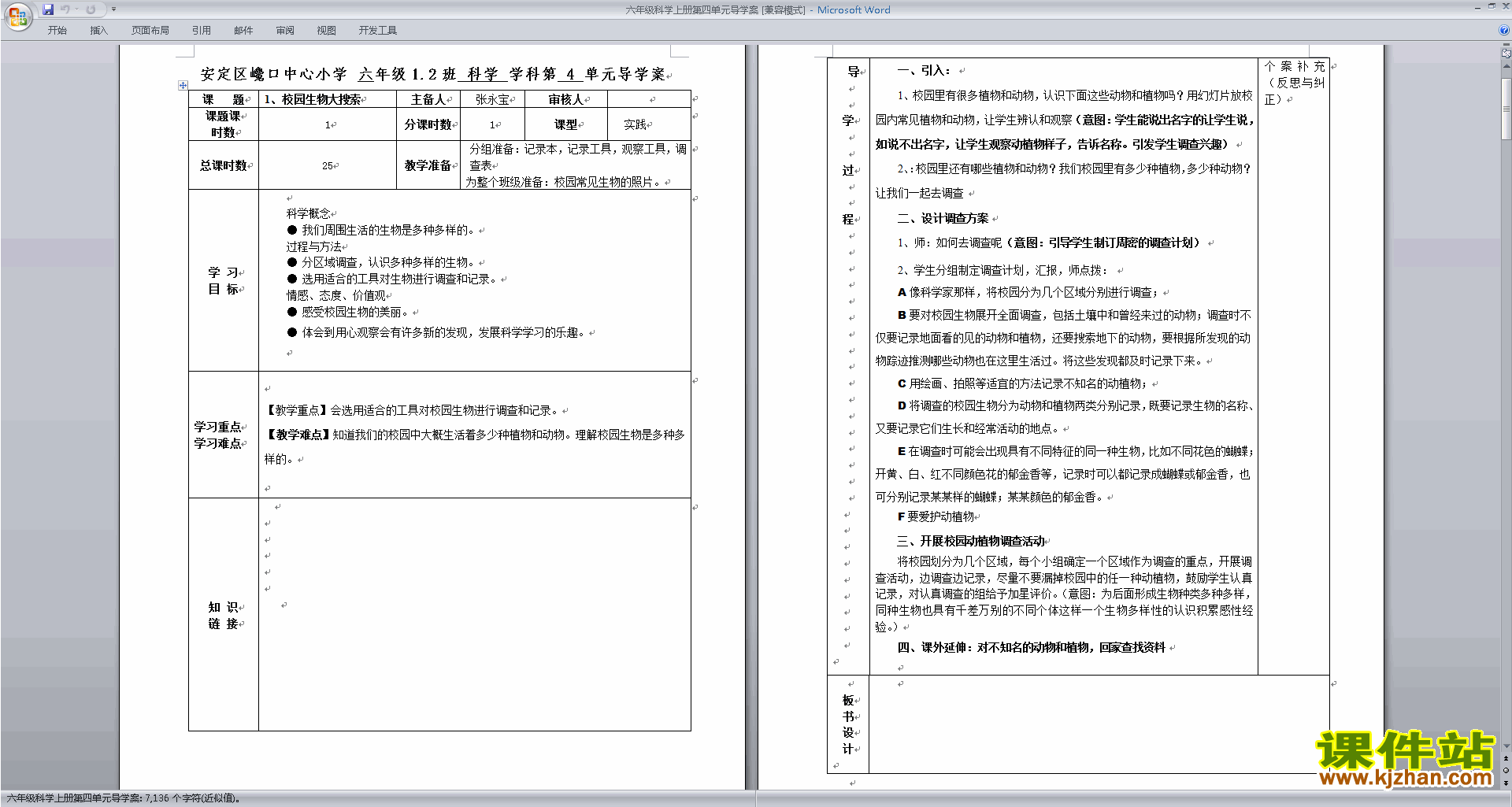Open Select Browse Object round button

[x=1506, y=770]
